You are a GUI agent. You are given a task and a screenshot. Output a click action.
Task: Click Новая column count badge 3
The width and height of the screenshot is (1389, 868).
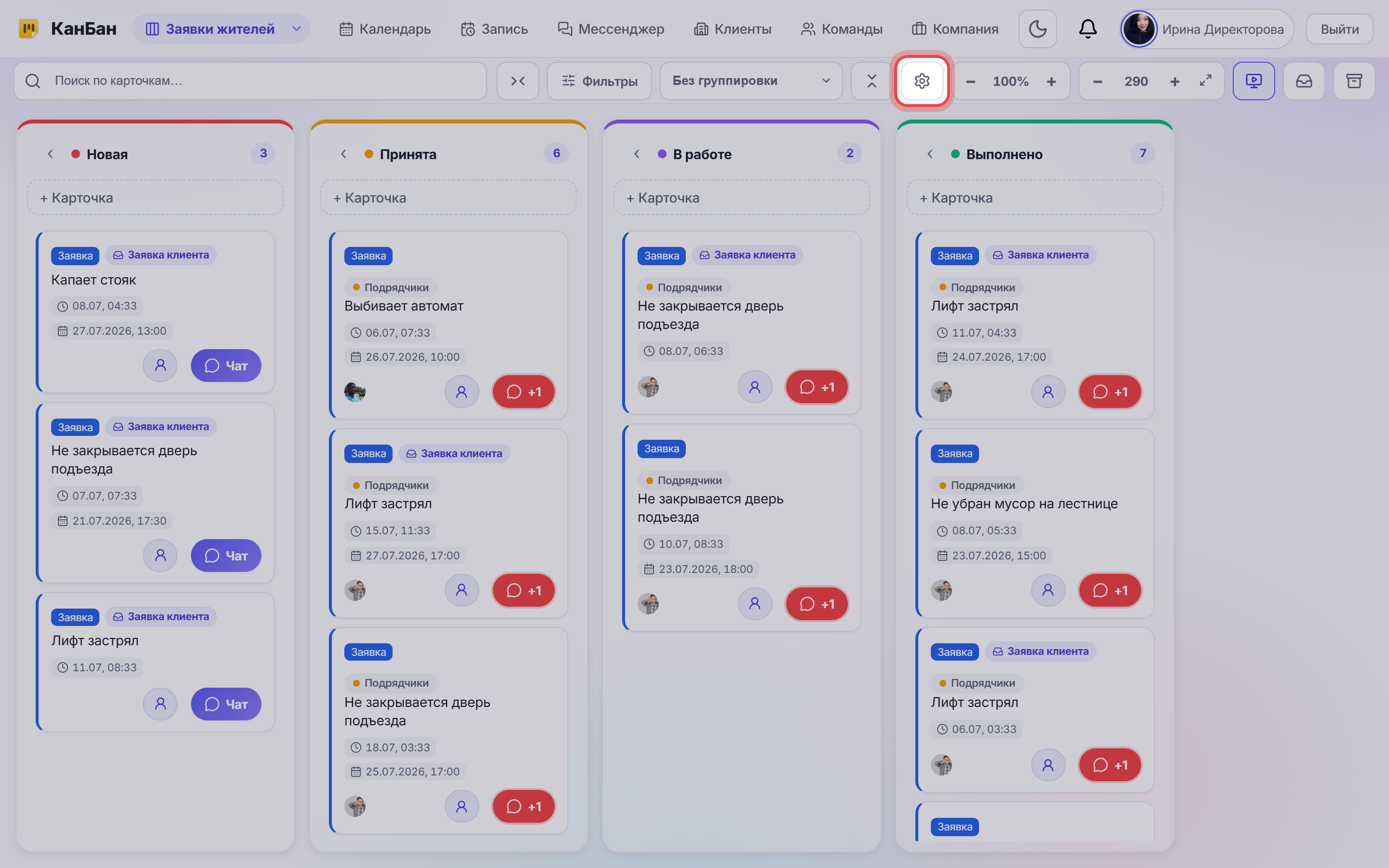tap(263, 153)
